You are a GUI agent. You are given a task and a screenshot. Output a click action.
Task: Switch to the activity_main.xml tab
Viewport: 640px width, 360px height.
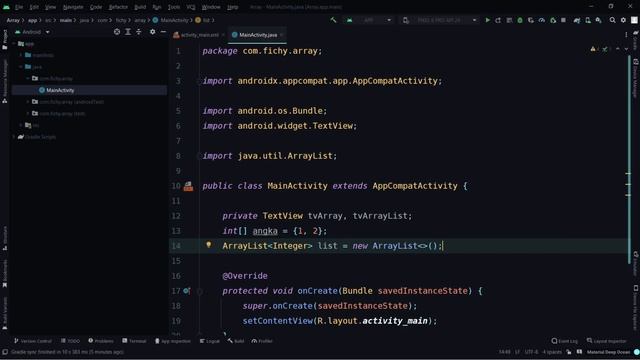coord(199,35)
